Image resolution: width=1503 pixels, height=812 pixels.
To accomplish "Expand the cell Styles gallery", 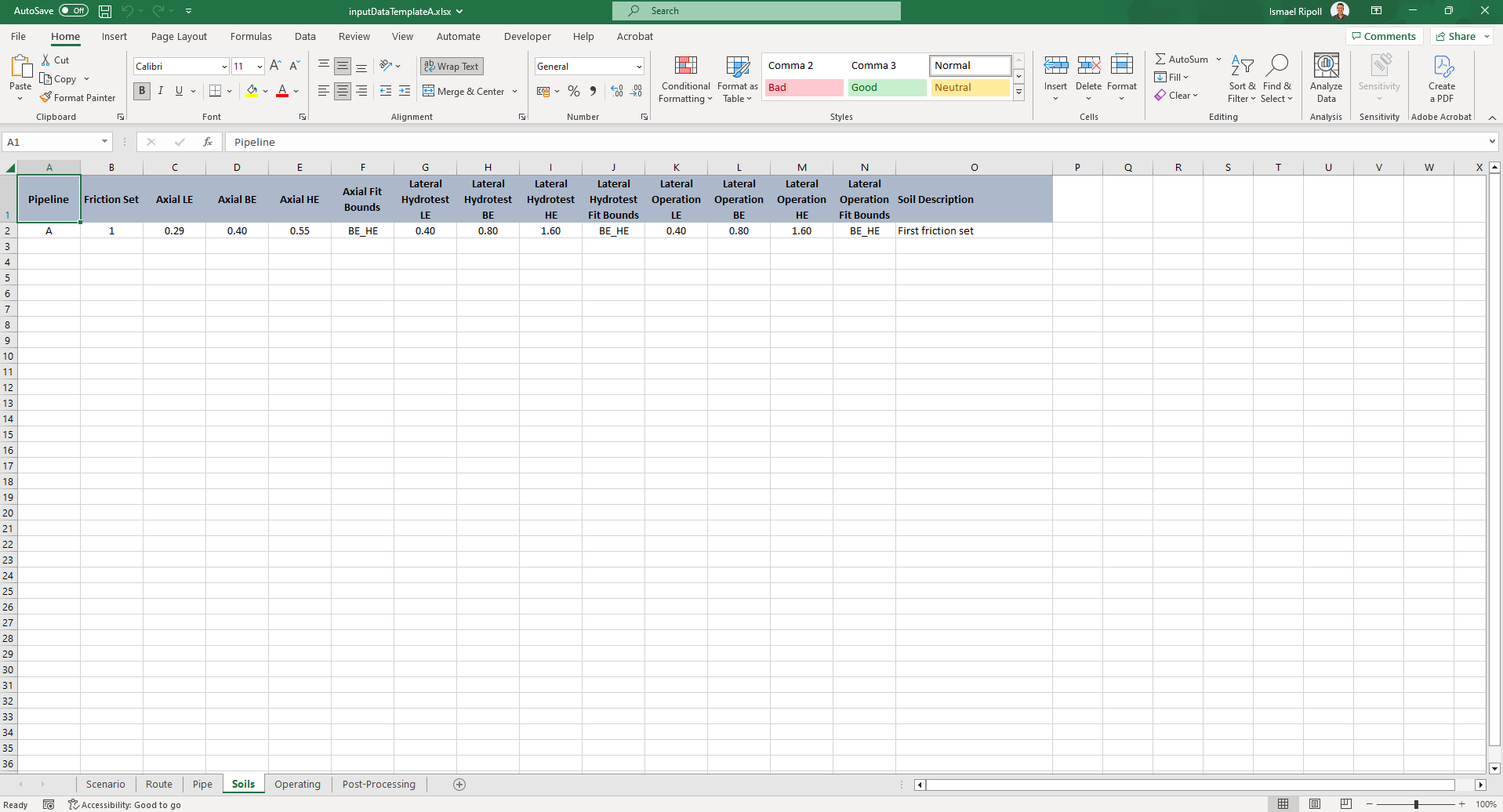I will 1018,92.
